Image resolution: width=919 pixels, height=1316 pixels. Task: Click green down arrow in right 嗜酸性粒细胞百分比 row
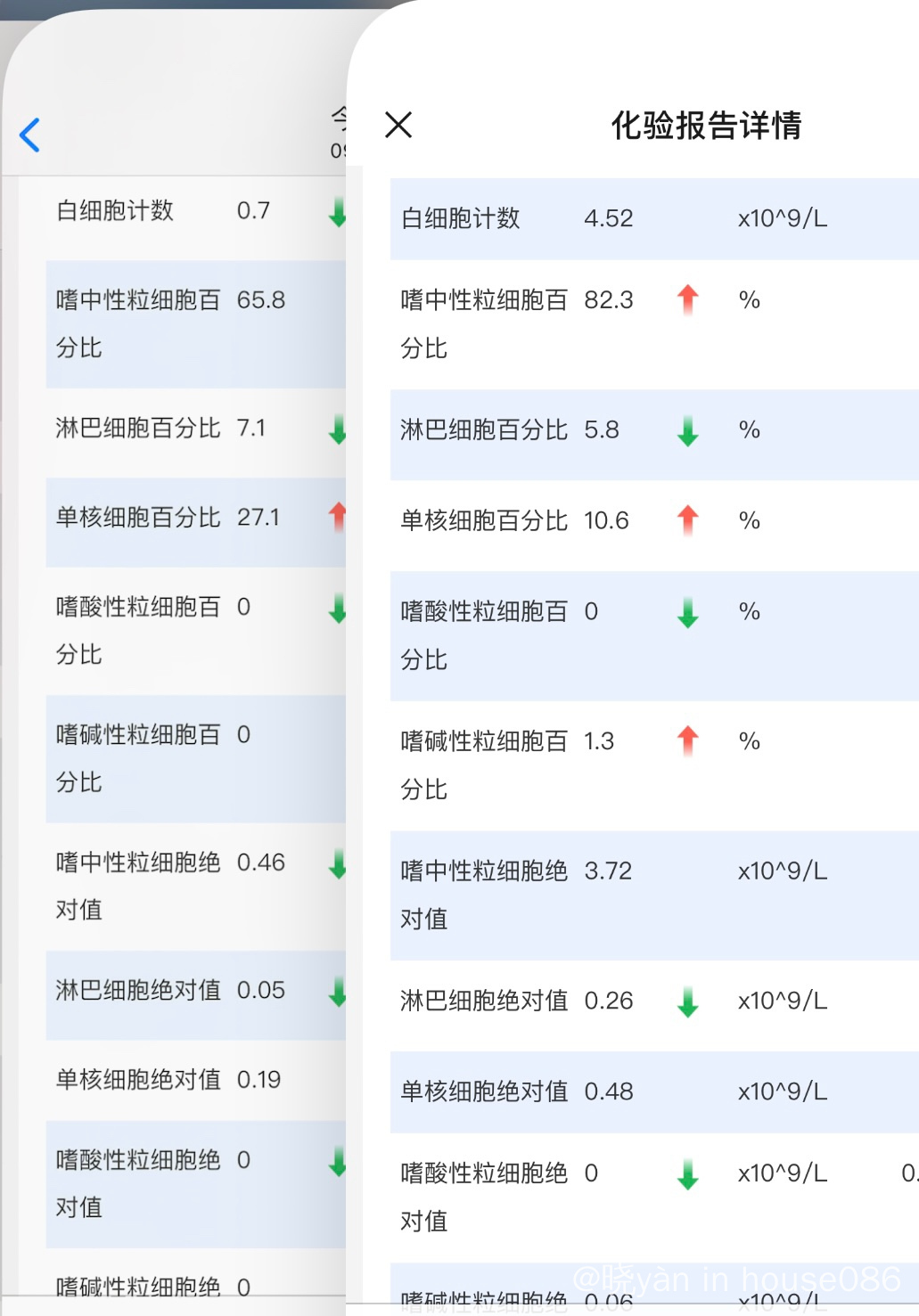pos(687,613)
